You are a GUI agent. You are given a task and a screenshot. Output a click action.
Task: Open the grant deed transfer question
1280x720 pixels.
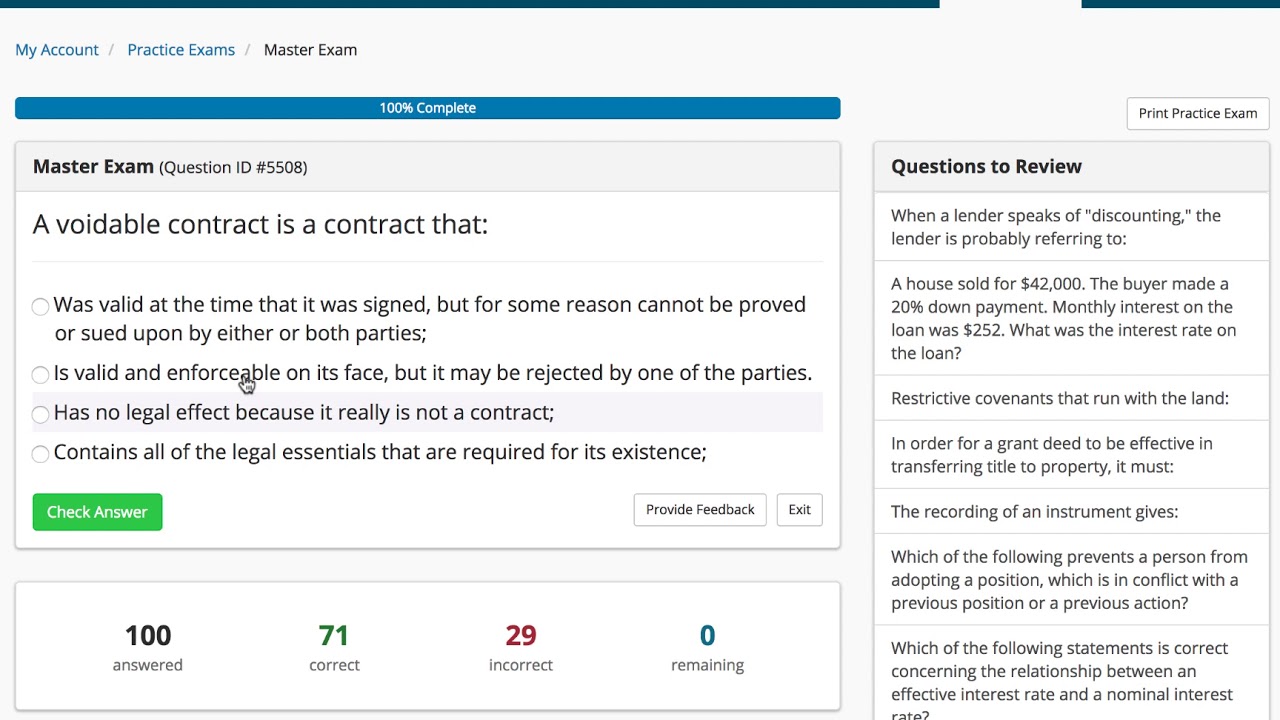tap(1051, 455)
